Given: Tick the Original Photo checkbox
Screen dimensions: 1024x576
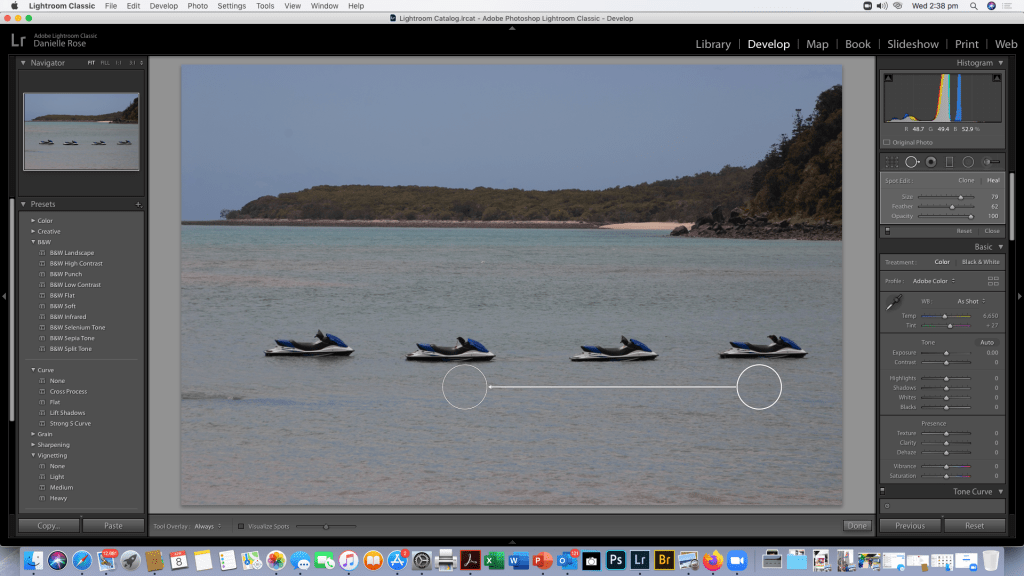Looking at the screenshot, I should coord(887,142).
